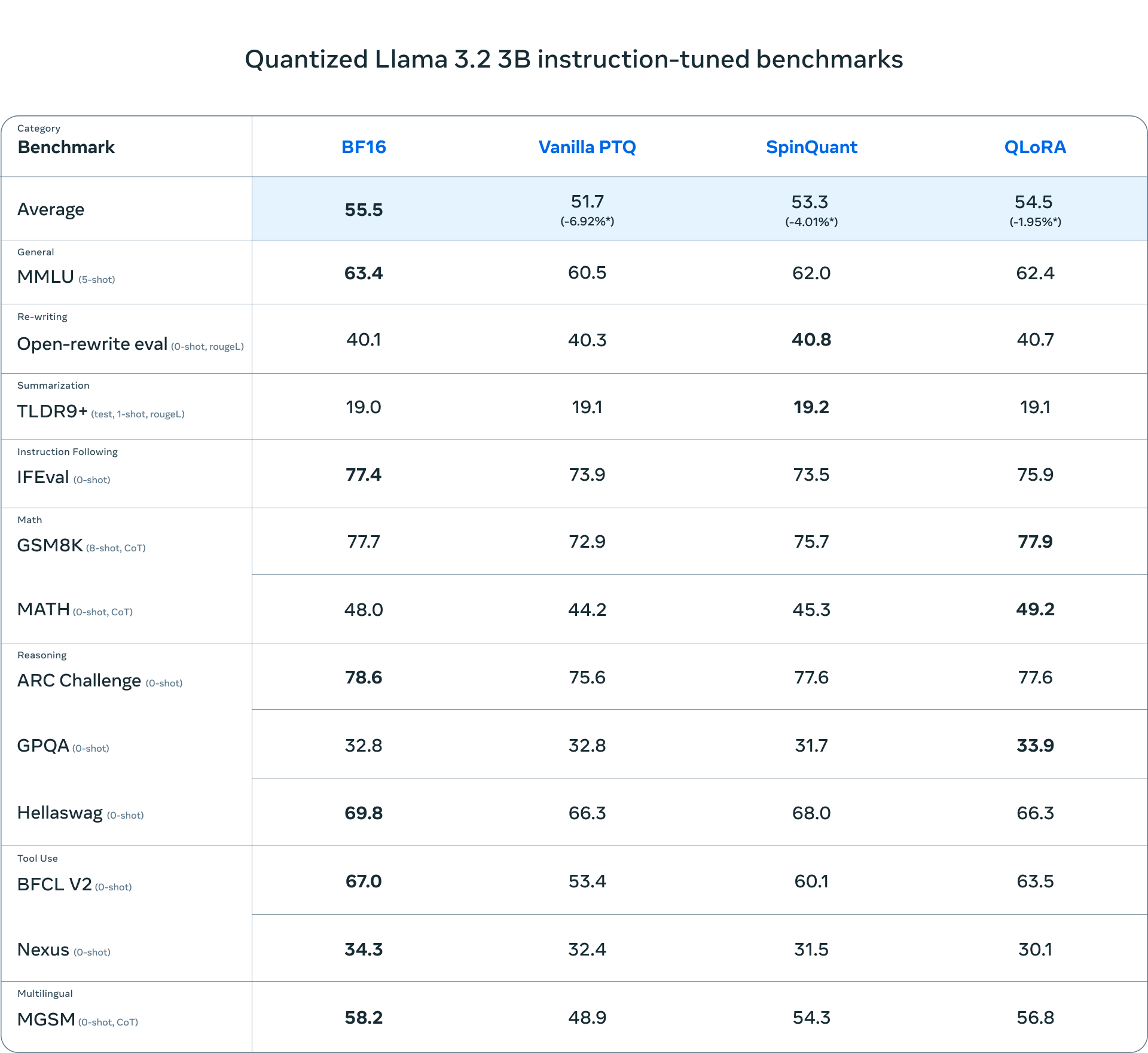The width and height of the screenshot is (1148, 1053).
Task: Click the BF16 column header
Action: click(x=364, y=147)
